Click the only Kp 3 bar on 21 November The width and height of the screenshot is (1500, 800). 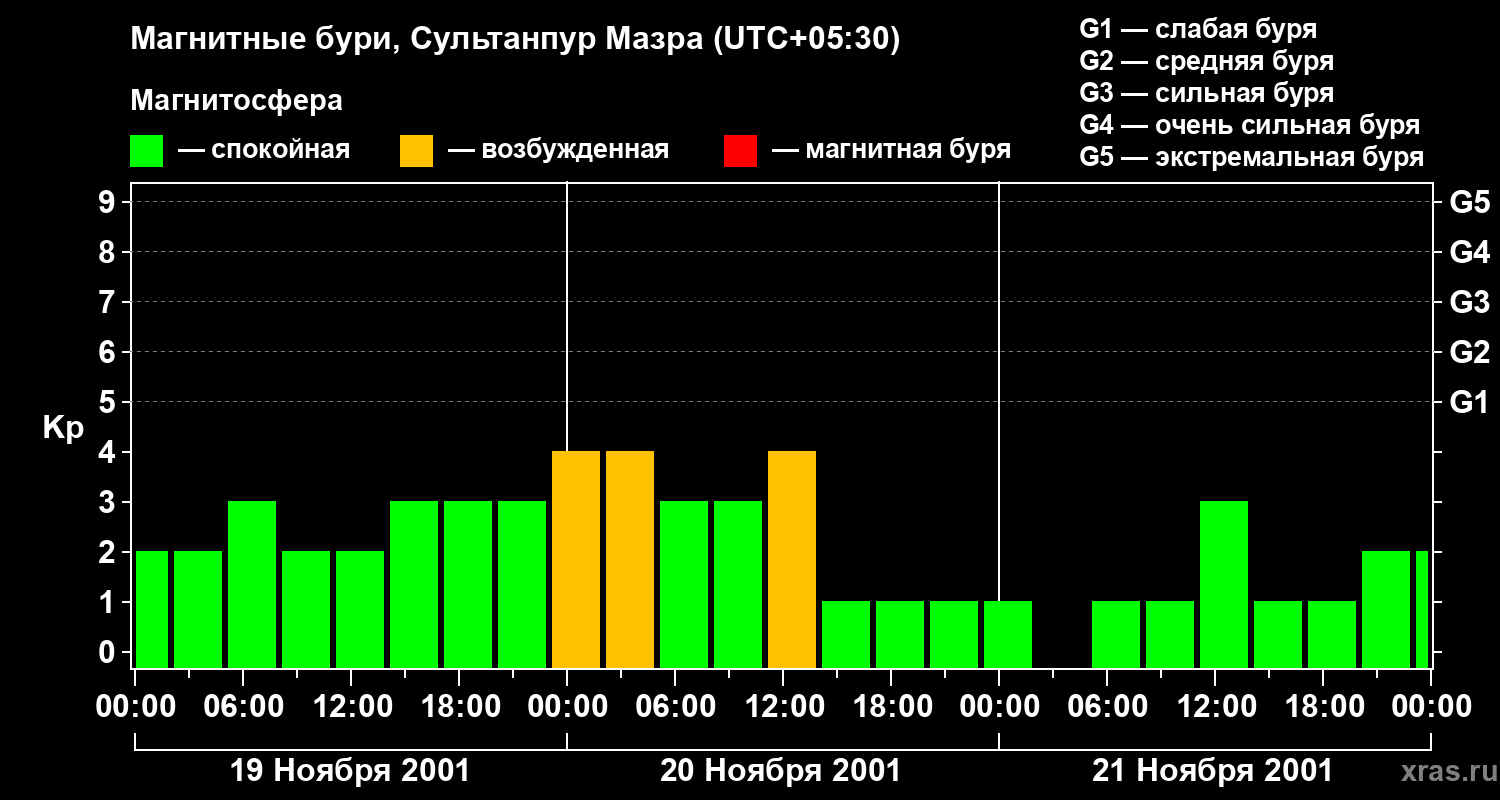coord(1224,584)
